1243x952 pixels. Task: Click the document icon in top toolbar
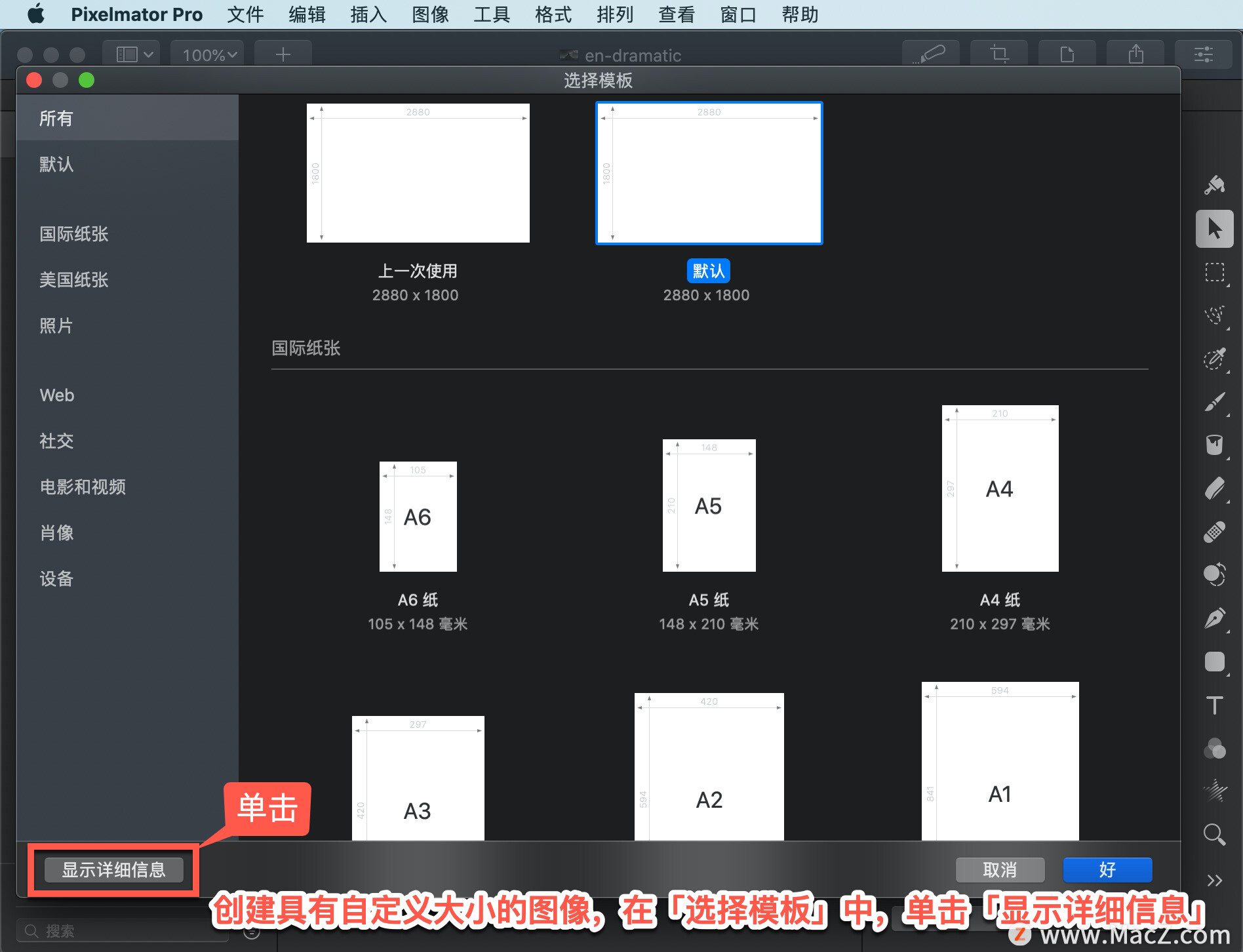(x=1067, y=54)
